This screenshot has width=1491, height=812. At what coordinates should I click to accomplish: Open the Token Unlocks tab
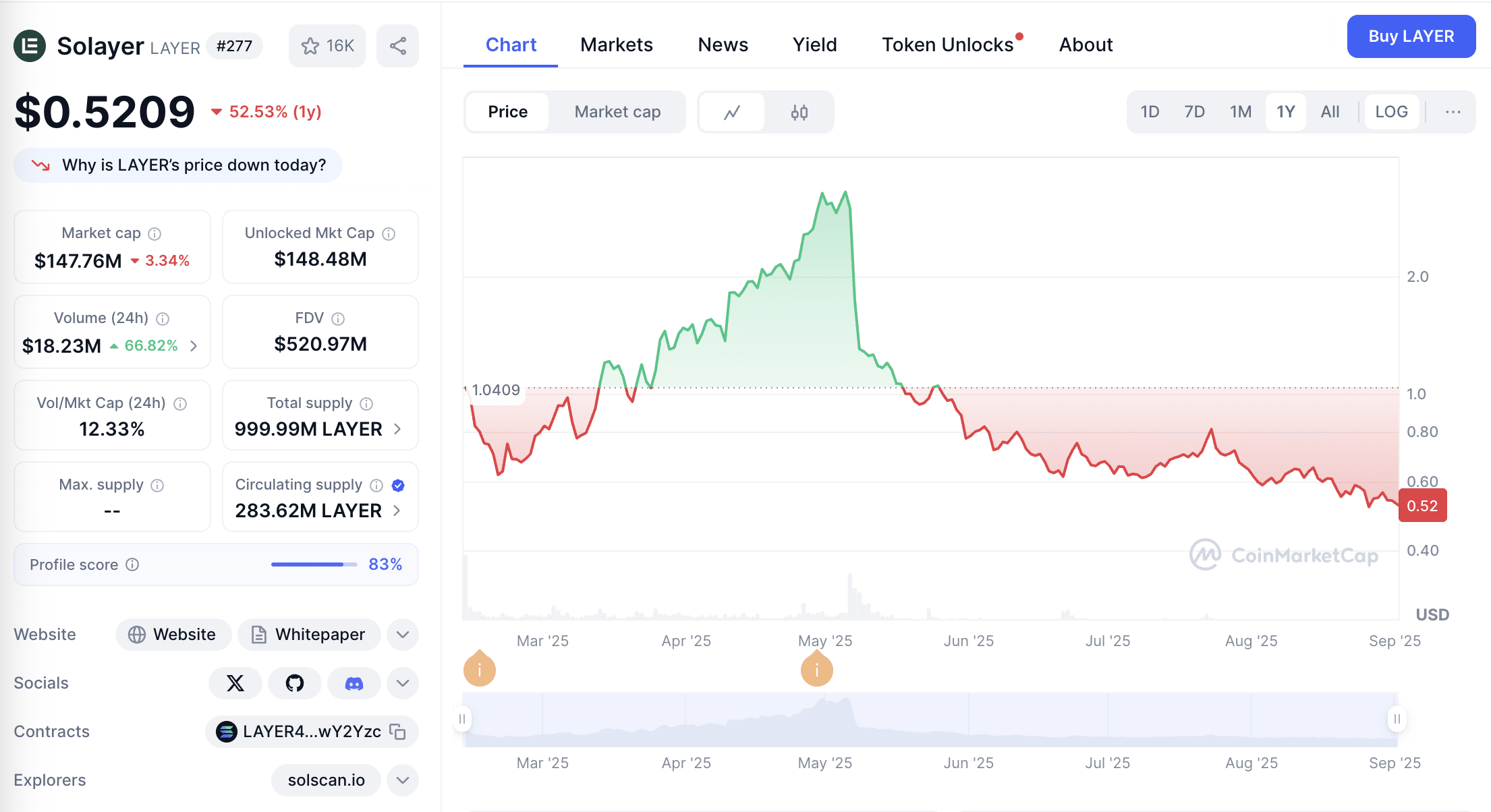tap(948, 45)
